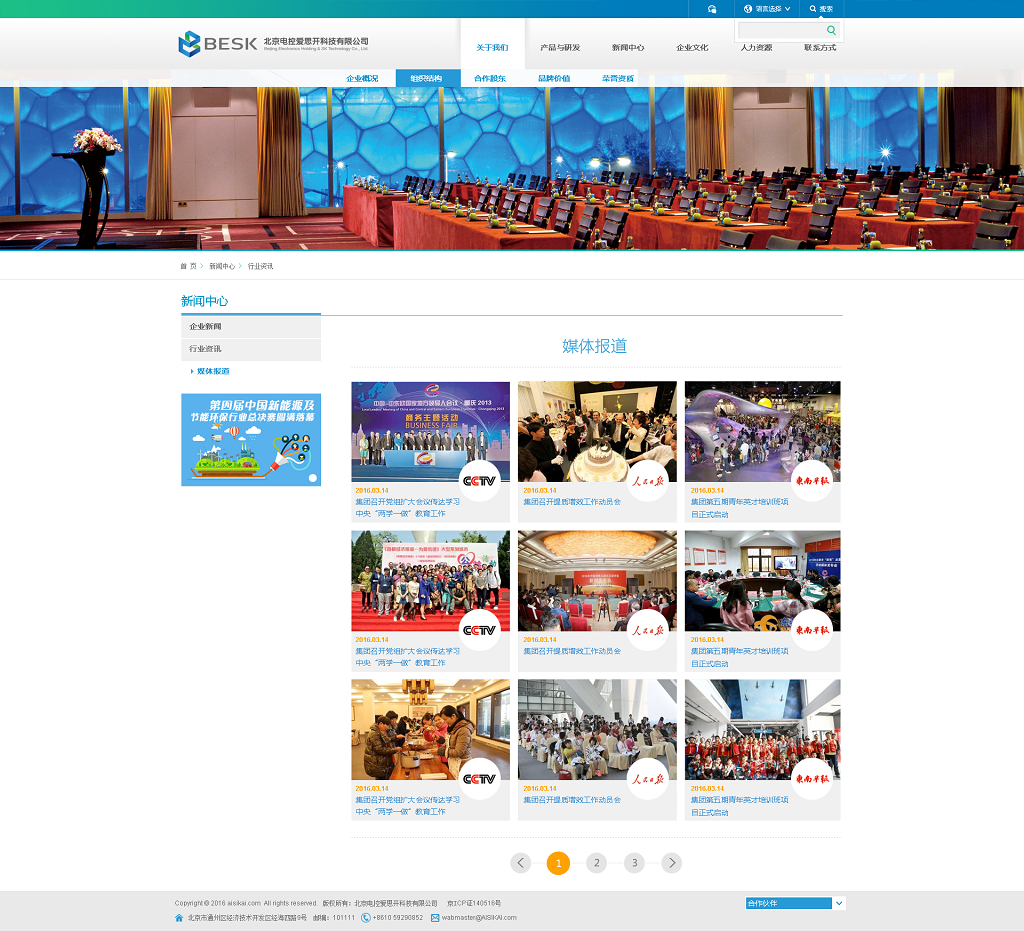1024x931 pixels.
Task: Go to next page with right arrow
Action: click(x=672, y=863)
